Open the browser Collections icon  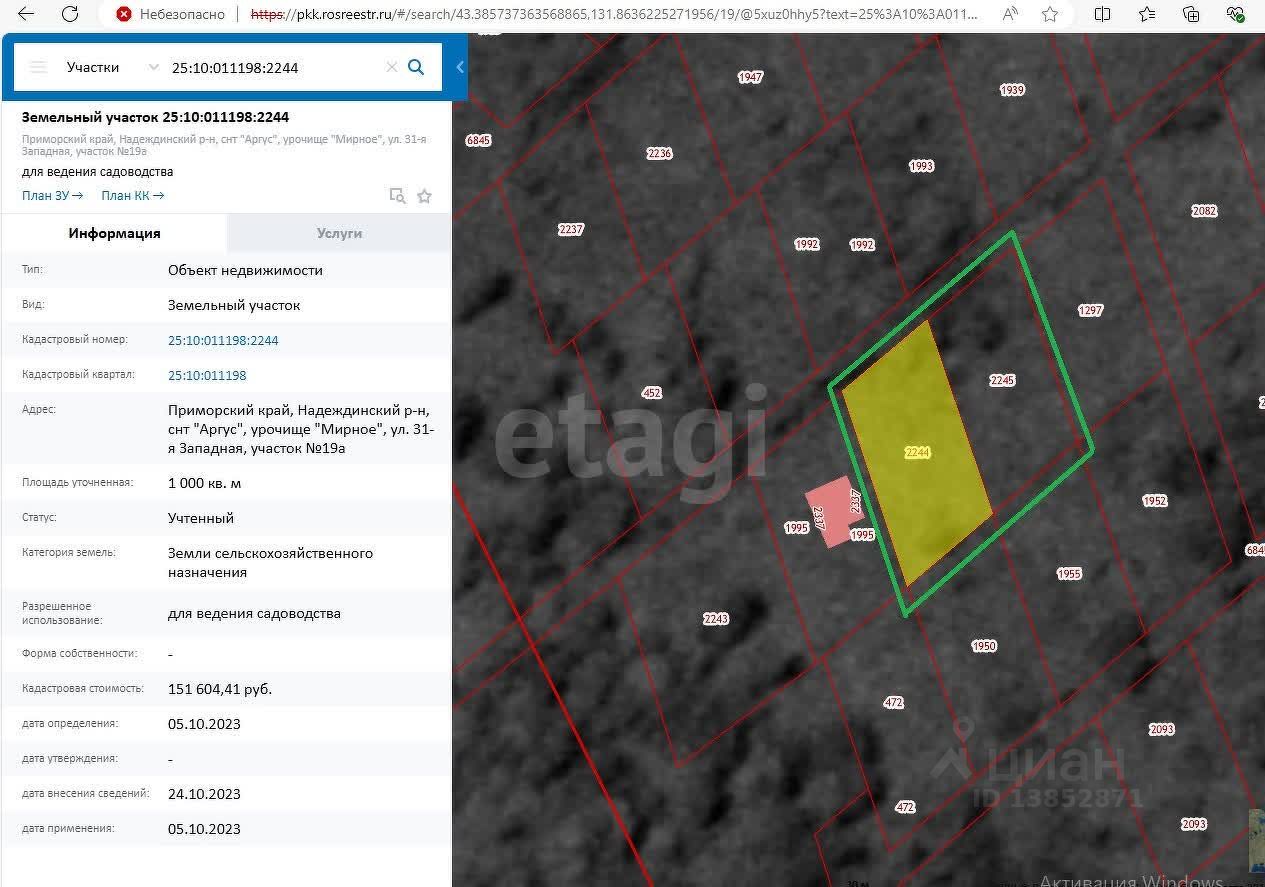point(1191,14)
